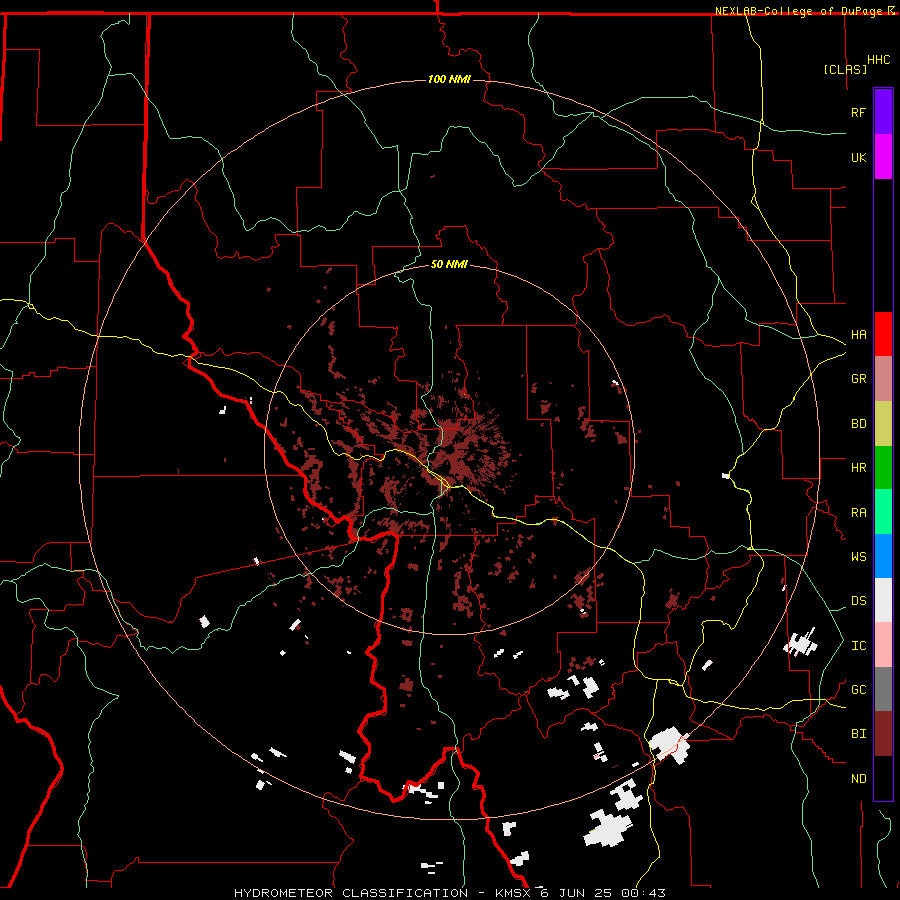Click the HR legend label
This screenshot has width=900, height=900.
(858, 468)
